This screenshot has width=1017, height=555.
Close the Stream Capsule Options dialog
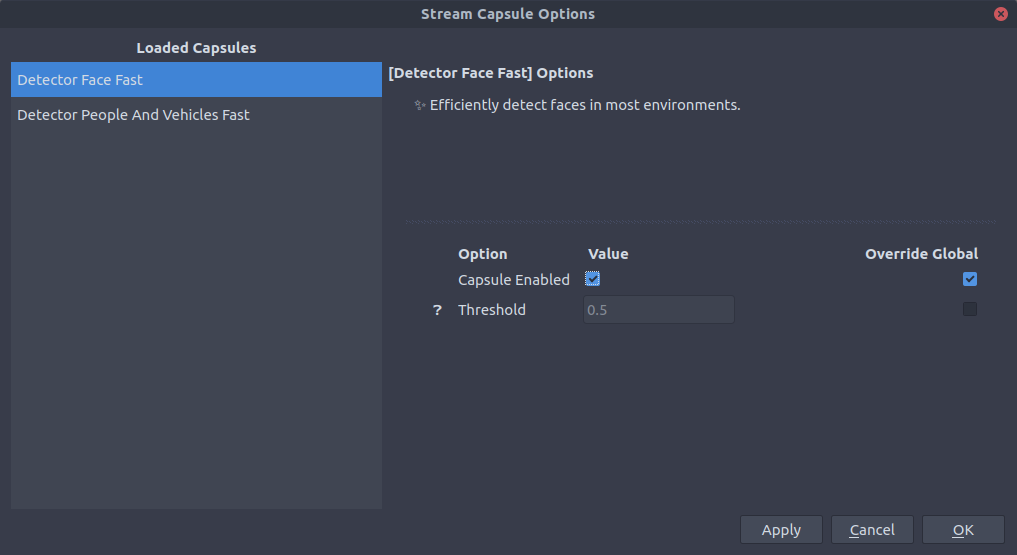[1001, 14]
